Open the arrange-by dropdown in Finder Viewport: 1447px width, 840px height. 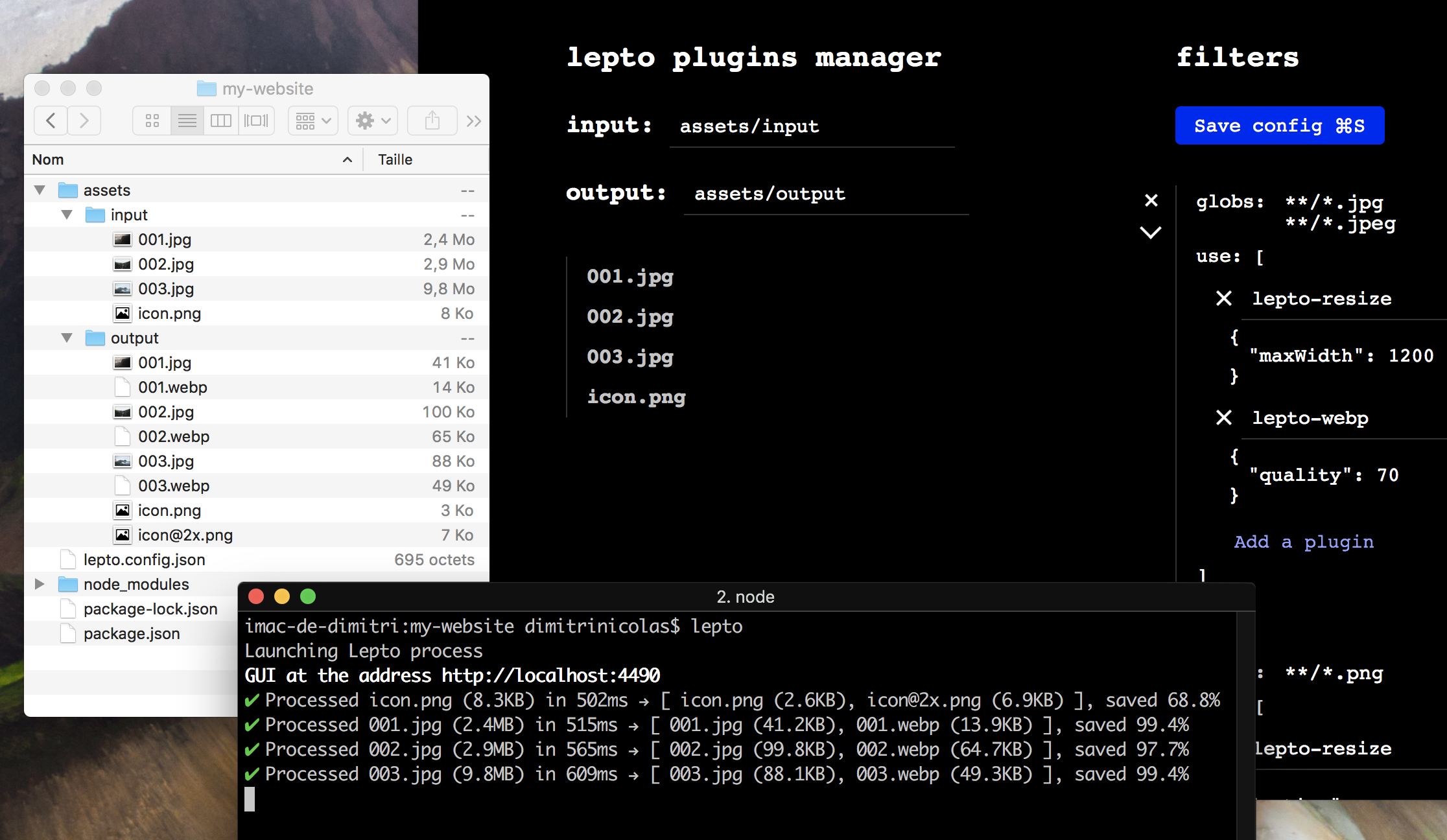[x=313, y=121]
